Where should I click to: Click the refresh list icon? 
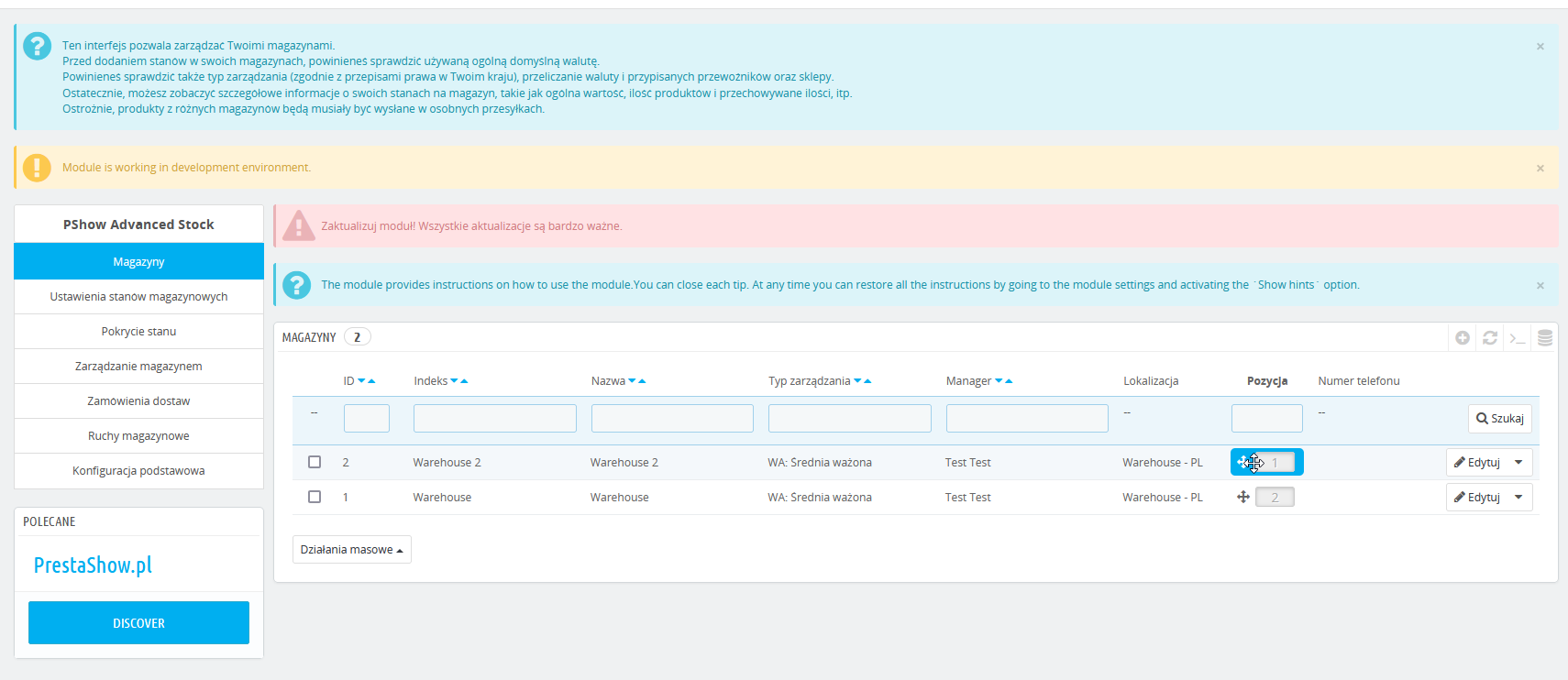tap(1490, 338)
